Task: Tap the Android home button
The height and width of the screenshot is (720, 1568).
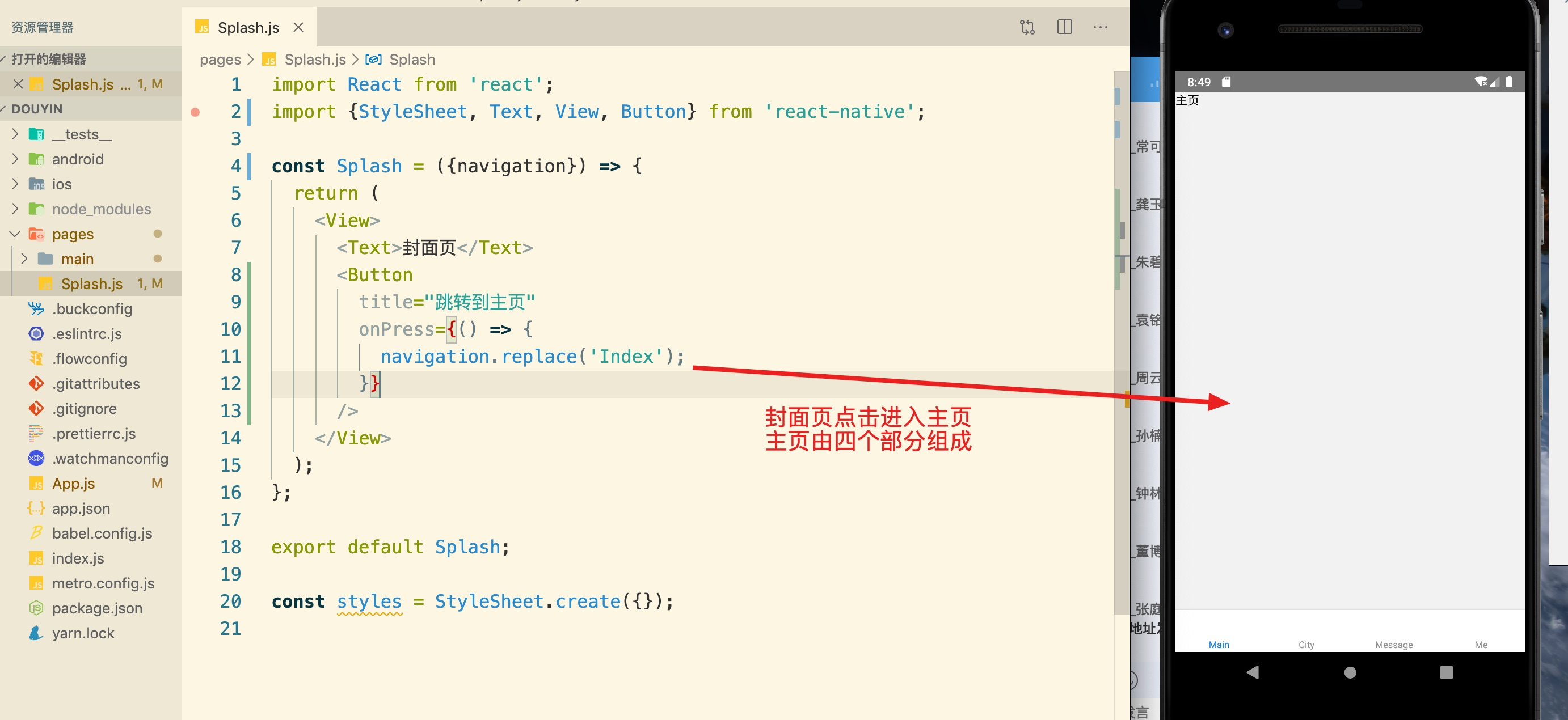Action: coord(1350,672)
